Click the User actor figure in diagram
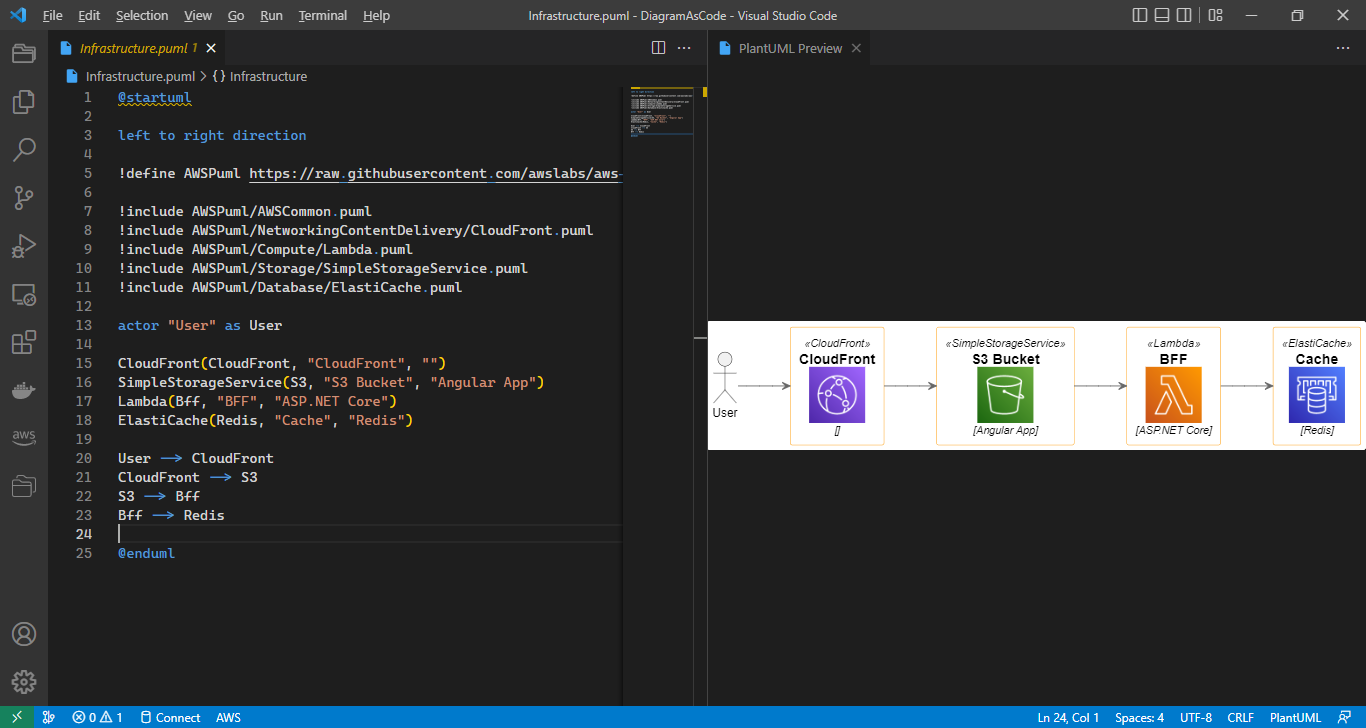1366x728 pixels. [726, 378]
